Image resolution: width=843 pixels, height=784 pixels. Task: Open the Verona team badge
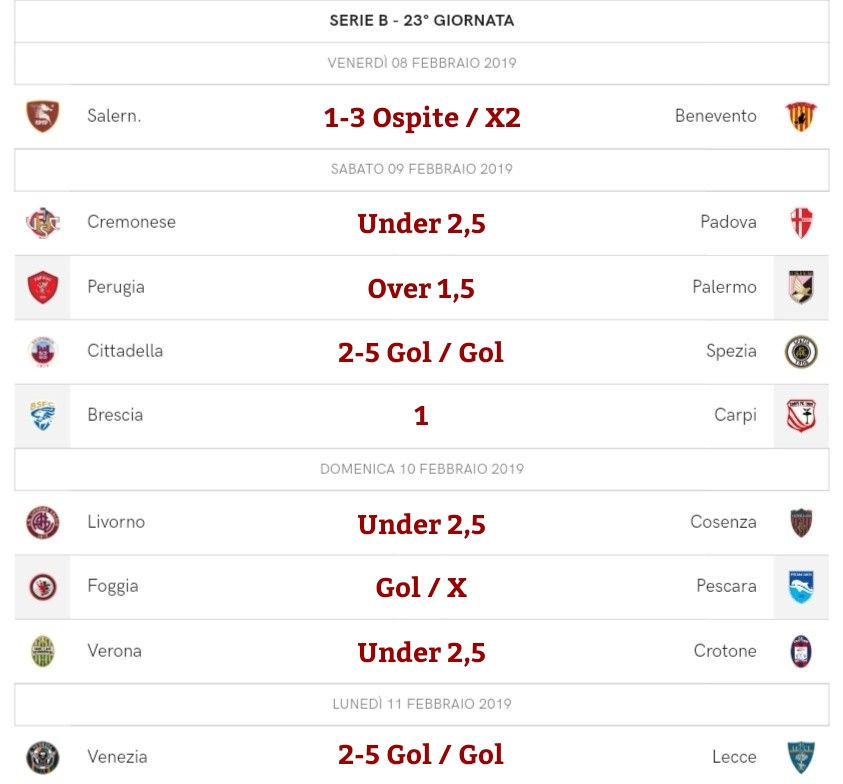coord(42,651)
